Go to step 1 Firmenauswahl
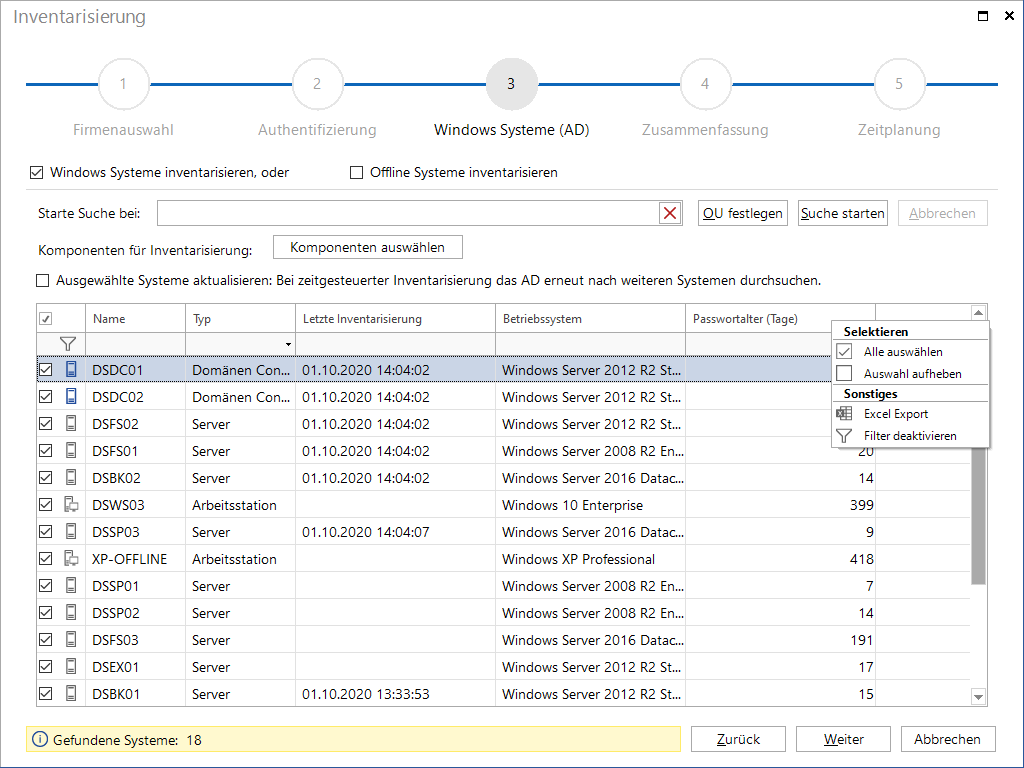 tap(123, 84)
